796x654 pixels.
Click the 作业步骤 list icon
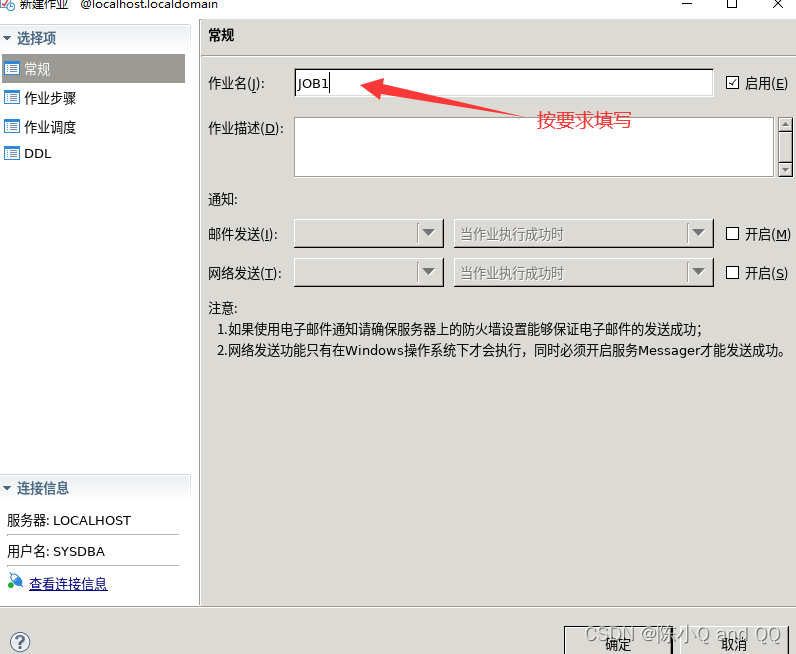(12, 97)
